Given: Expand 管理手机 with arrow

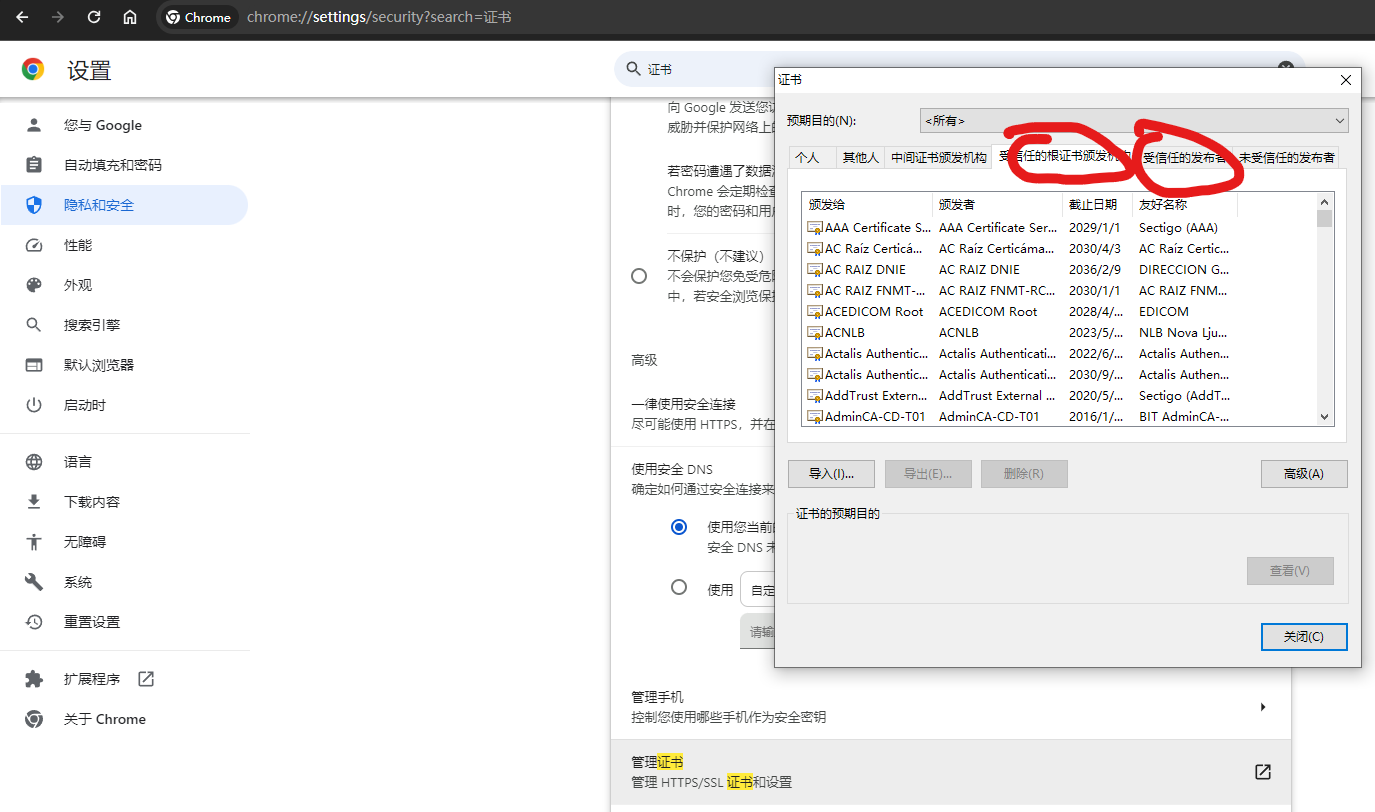Looking at the screenshot, I should tap(1263, 707).
